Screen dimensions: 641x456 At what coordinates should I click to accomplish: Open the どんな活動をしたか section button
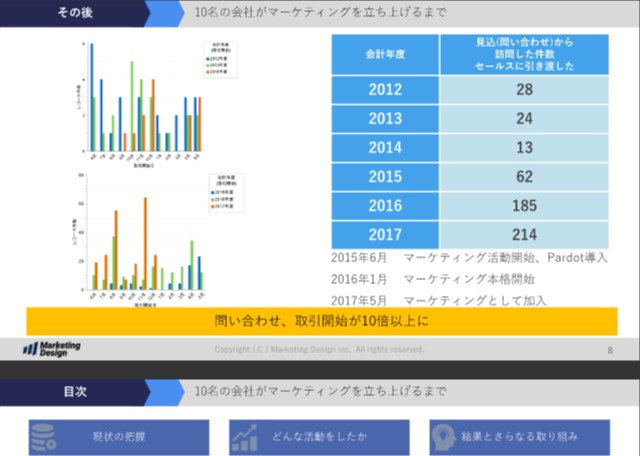click(x=319, y=437)
